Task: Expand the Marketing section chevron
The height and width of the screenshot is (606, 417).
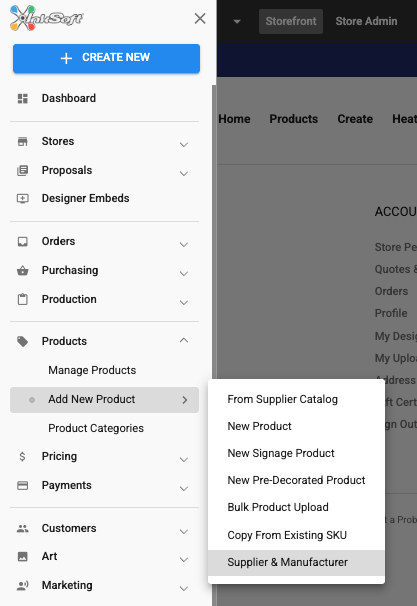Action: [x=184, y=589]
